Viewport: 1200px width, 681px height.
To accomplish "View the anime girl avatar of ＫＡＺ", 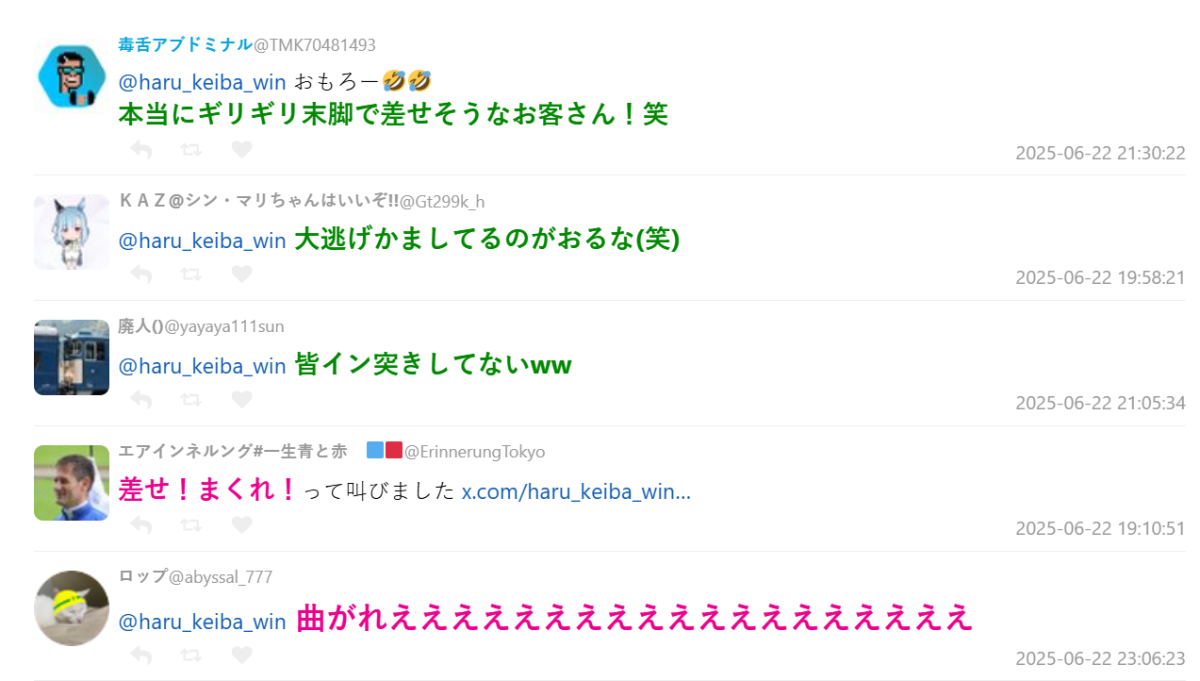I will tap(71, 232).
